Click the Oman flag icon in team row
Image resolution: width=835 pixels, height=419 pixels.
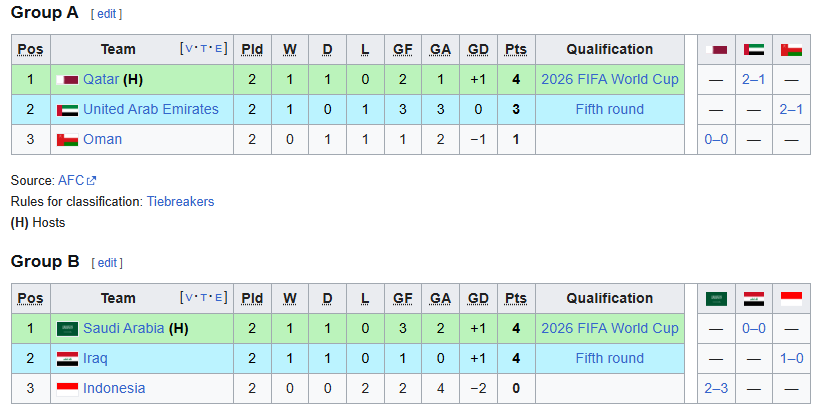pos(67,139)
